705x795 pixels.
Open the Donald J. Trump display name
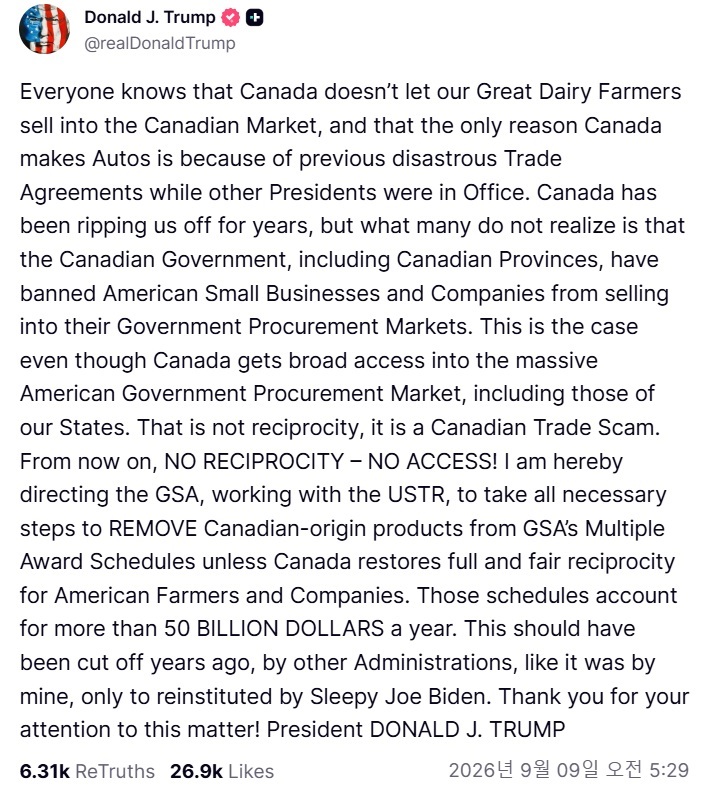pos(150,17)
